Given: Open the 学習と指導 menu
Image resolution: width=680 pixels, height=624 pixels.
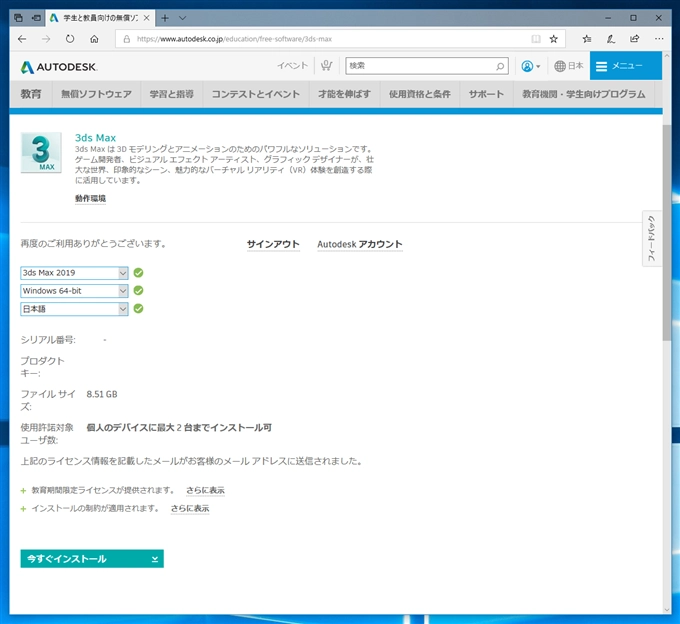Looking at the screenshot, I should (172, 94).
